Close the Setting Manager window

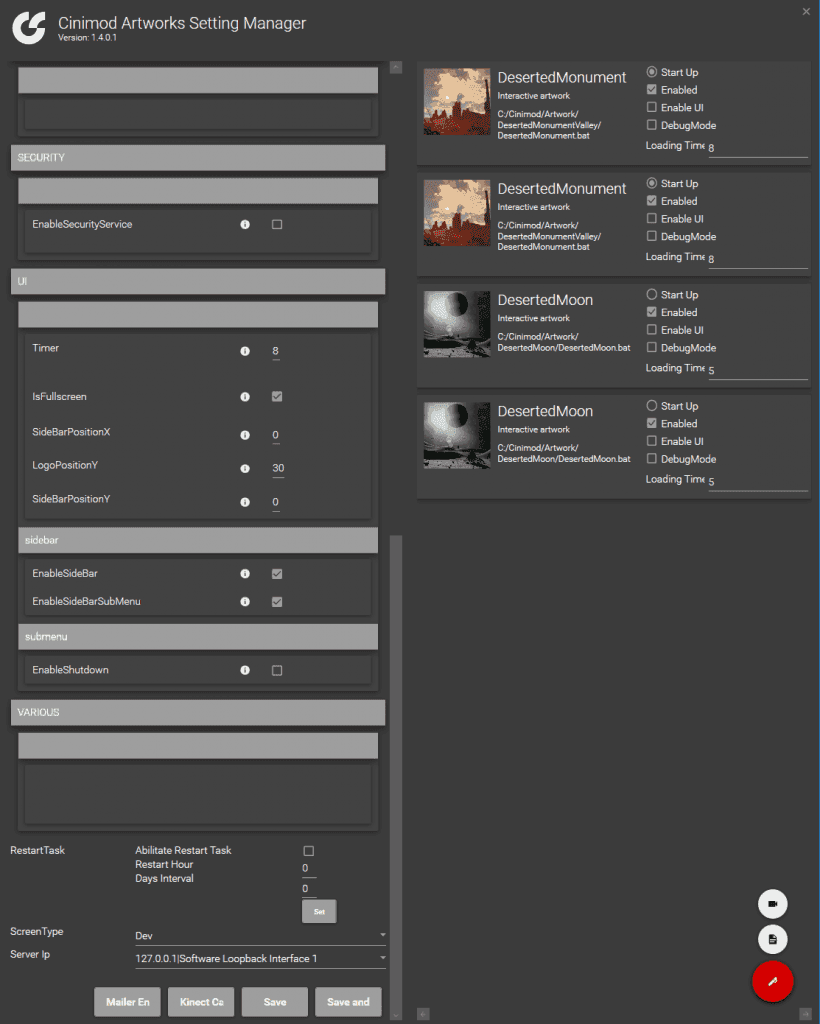806,11
